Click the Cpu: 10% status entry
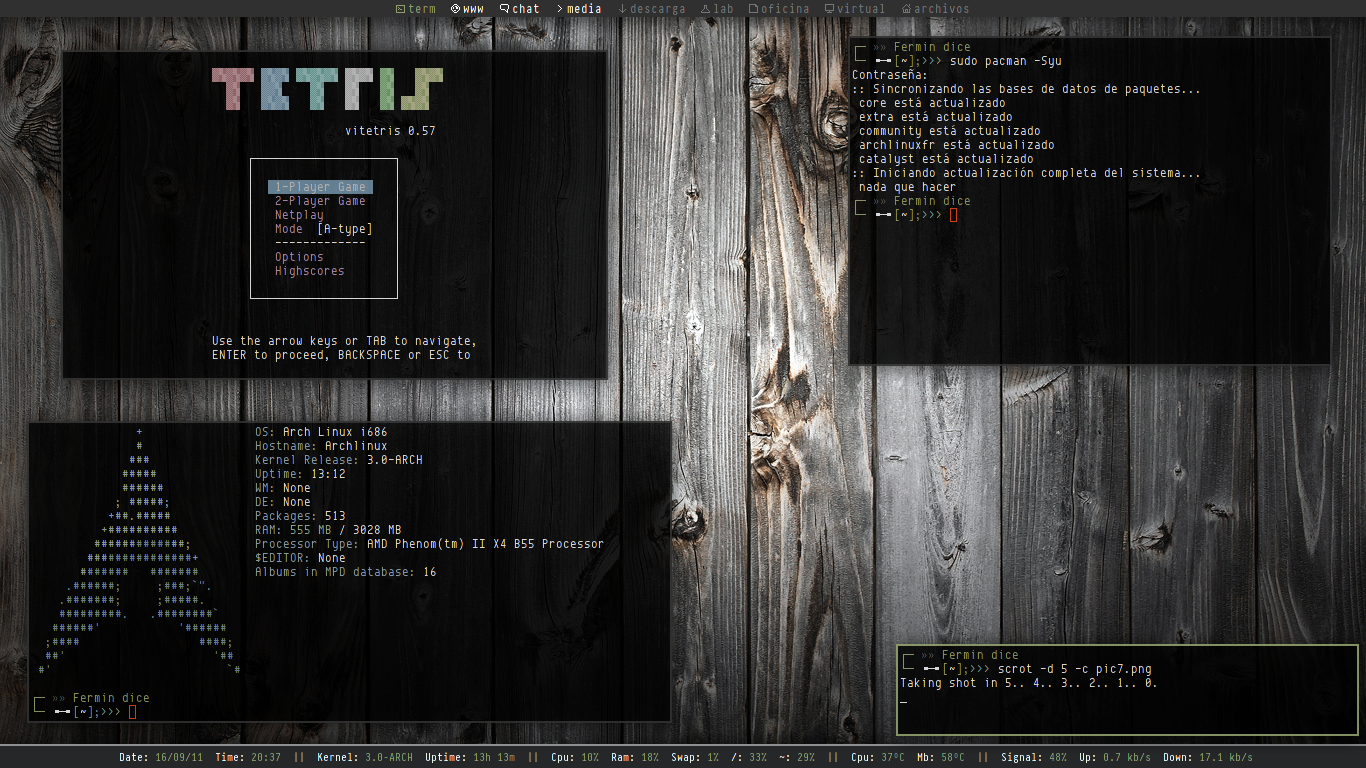Screen dimensions: 1366x768 click(575, 757)
